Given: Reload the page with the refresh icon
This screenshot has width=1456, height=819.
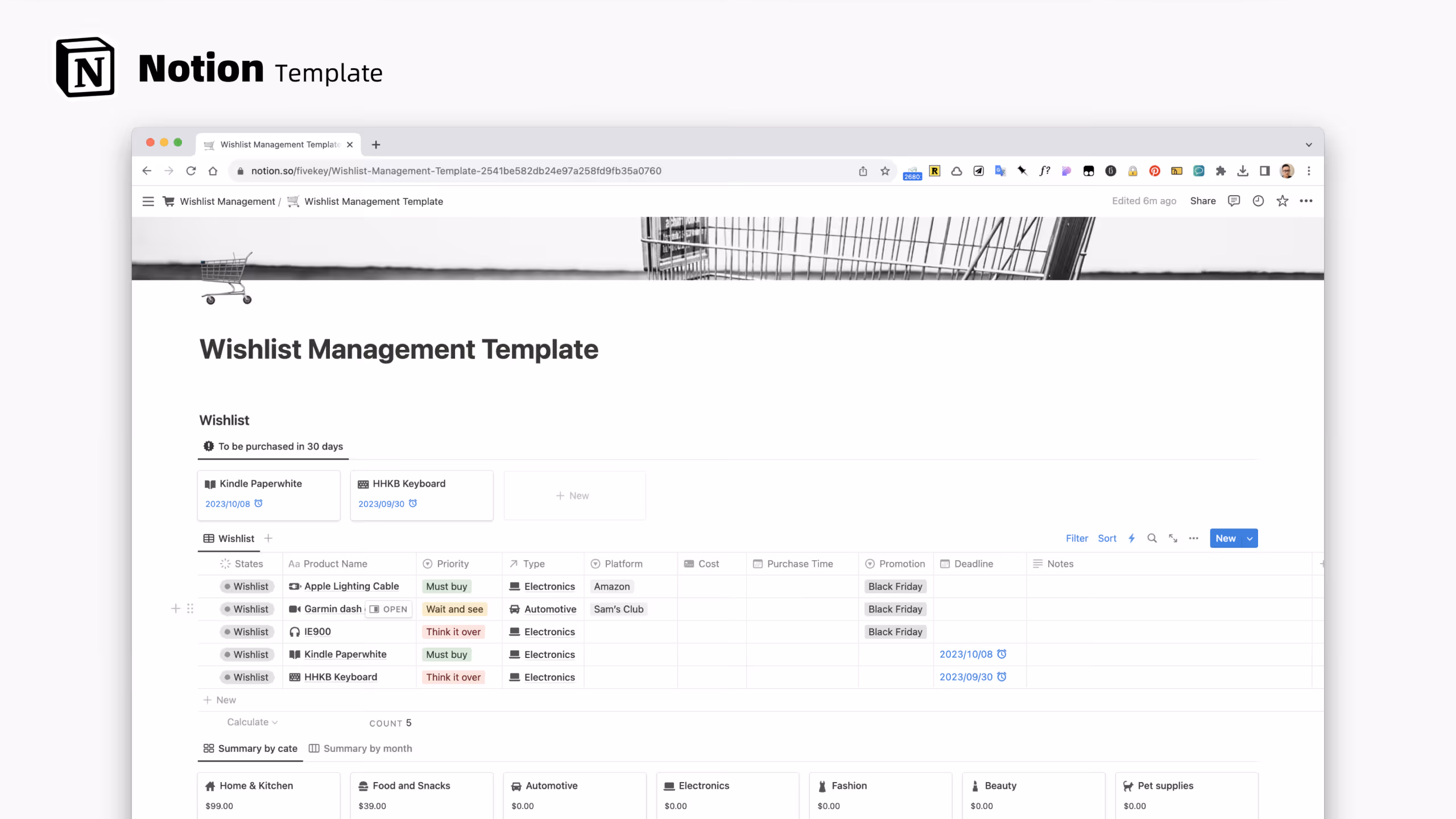Looking at the screenshot, I should (x=191, y=171).
